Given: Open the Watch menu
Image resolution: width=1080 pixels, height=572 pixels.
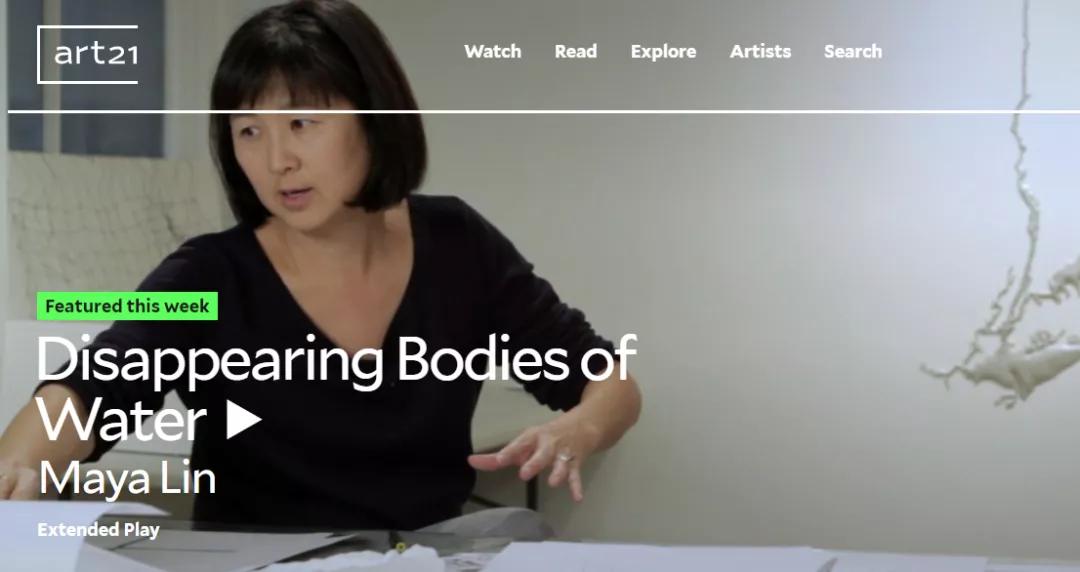Looking at the screenshot, I should 492,52.
